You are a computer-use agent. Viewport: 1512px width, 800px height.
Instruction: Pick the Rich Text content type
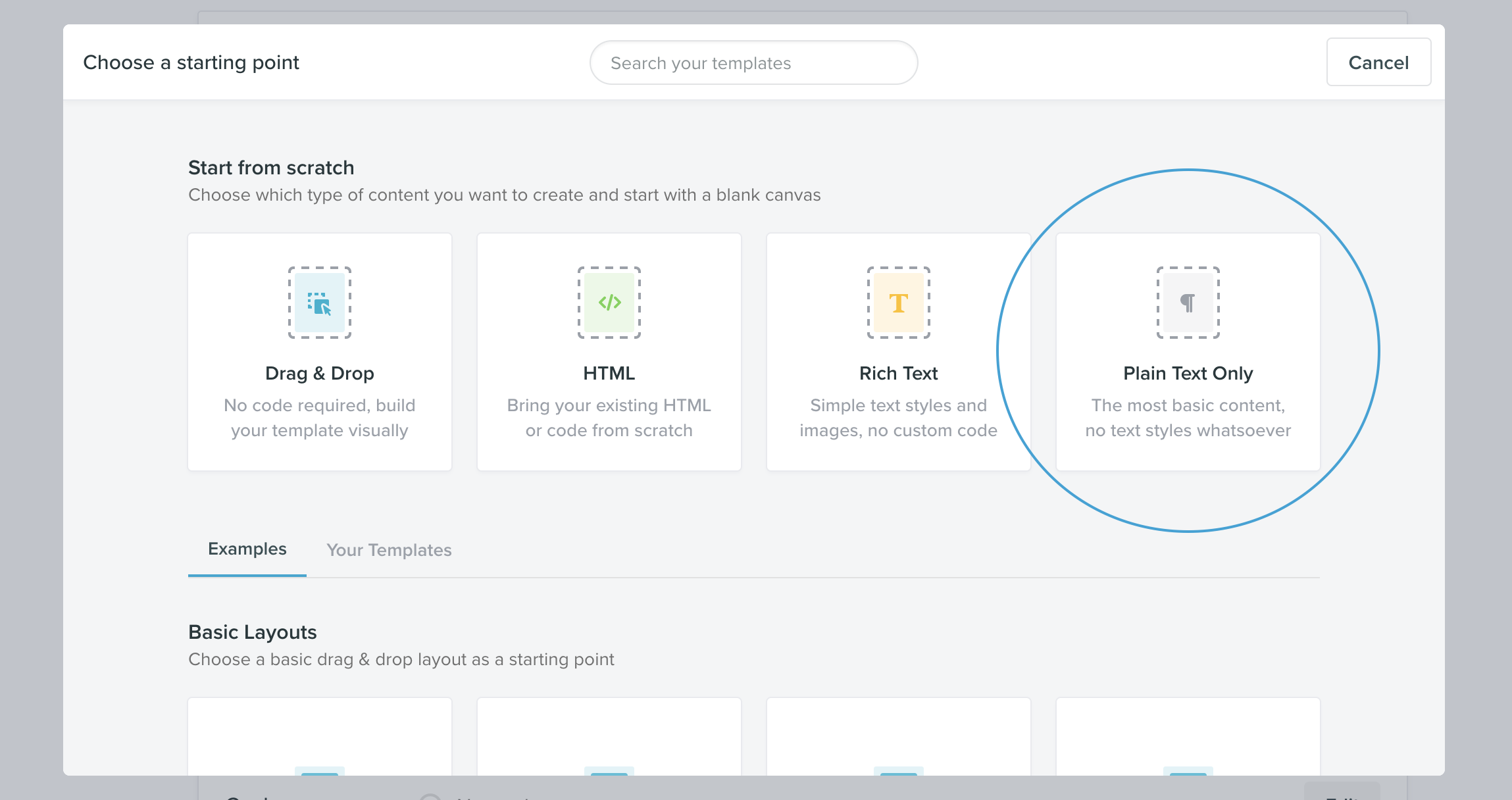pyautogui.click(x=899, y=352)
